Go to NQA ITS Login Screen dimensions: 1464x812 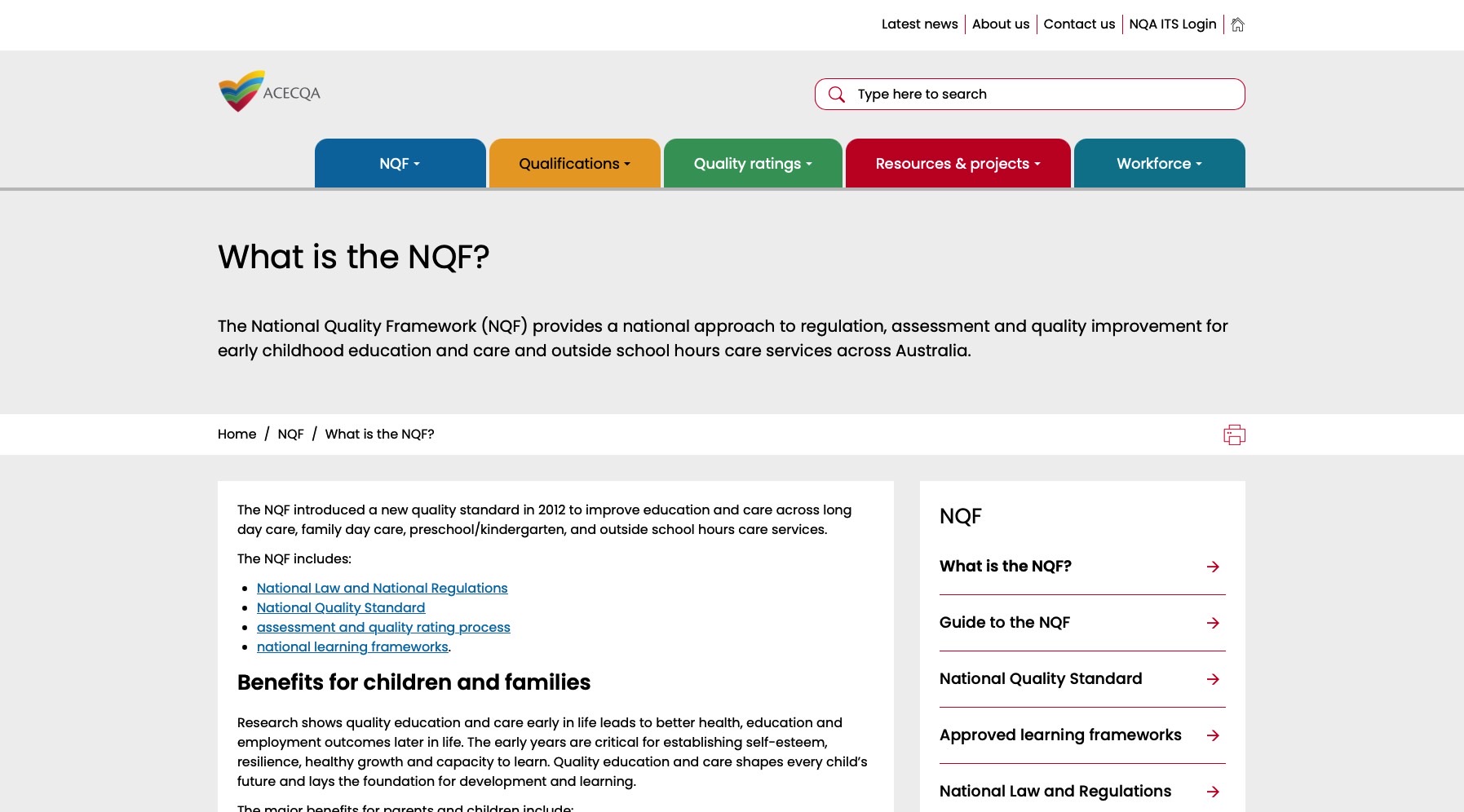[x=1172, y=24]
